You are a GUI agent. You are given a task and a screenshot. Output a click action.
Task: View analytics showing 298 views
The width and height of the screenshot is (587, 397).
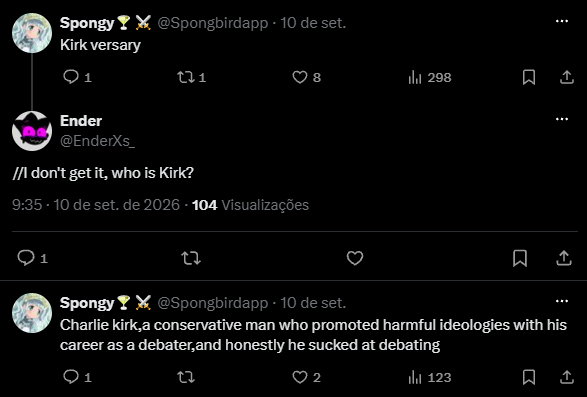pos(429,78)
